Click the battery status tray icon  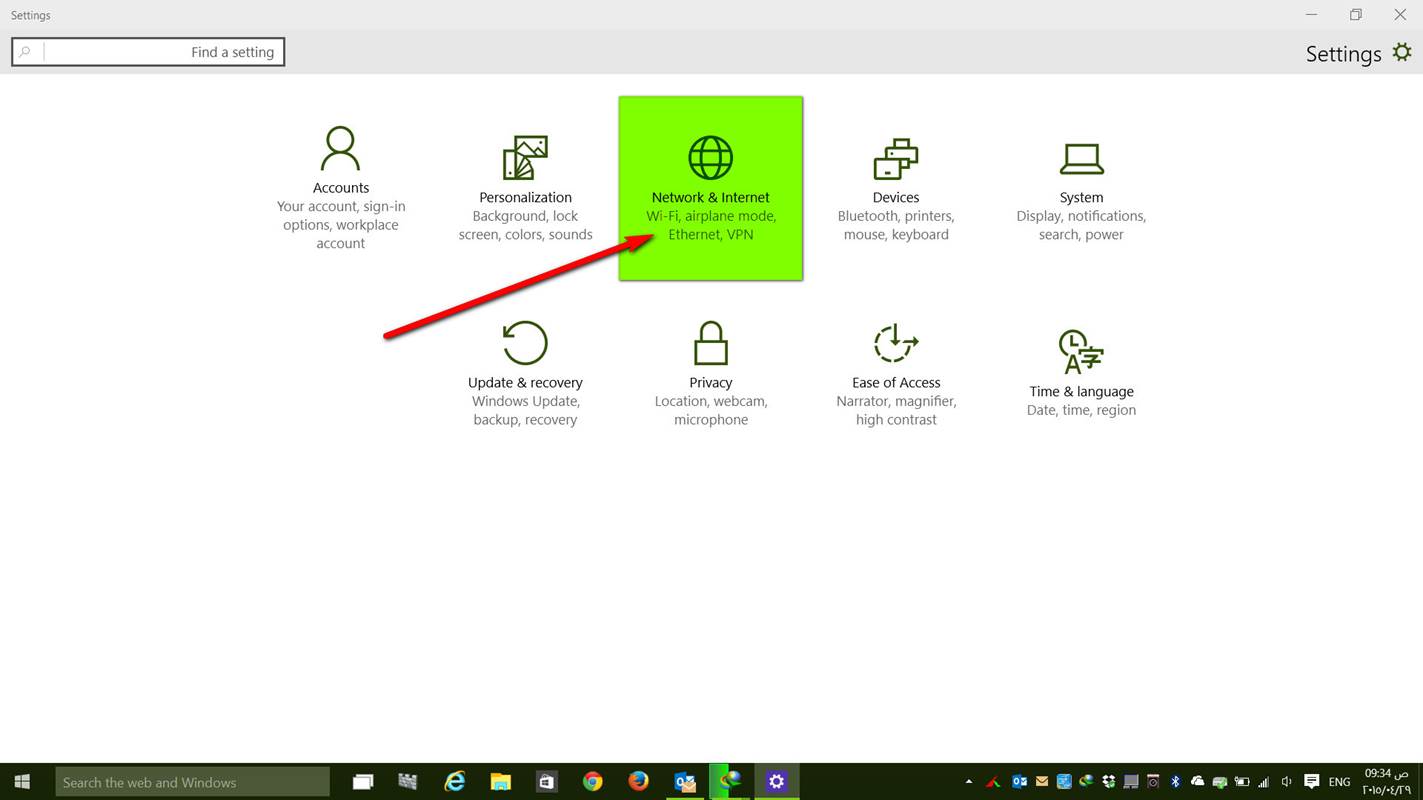(x=1242, y=782)
